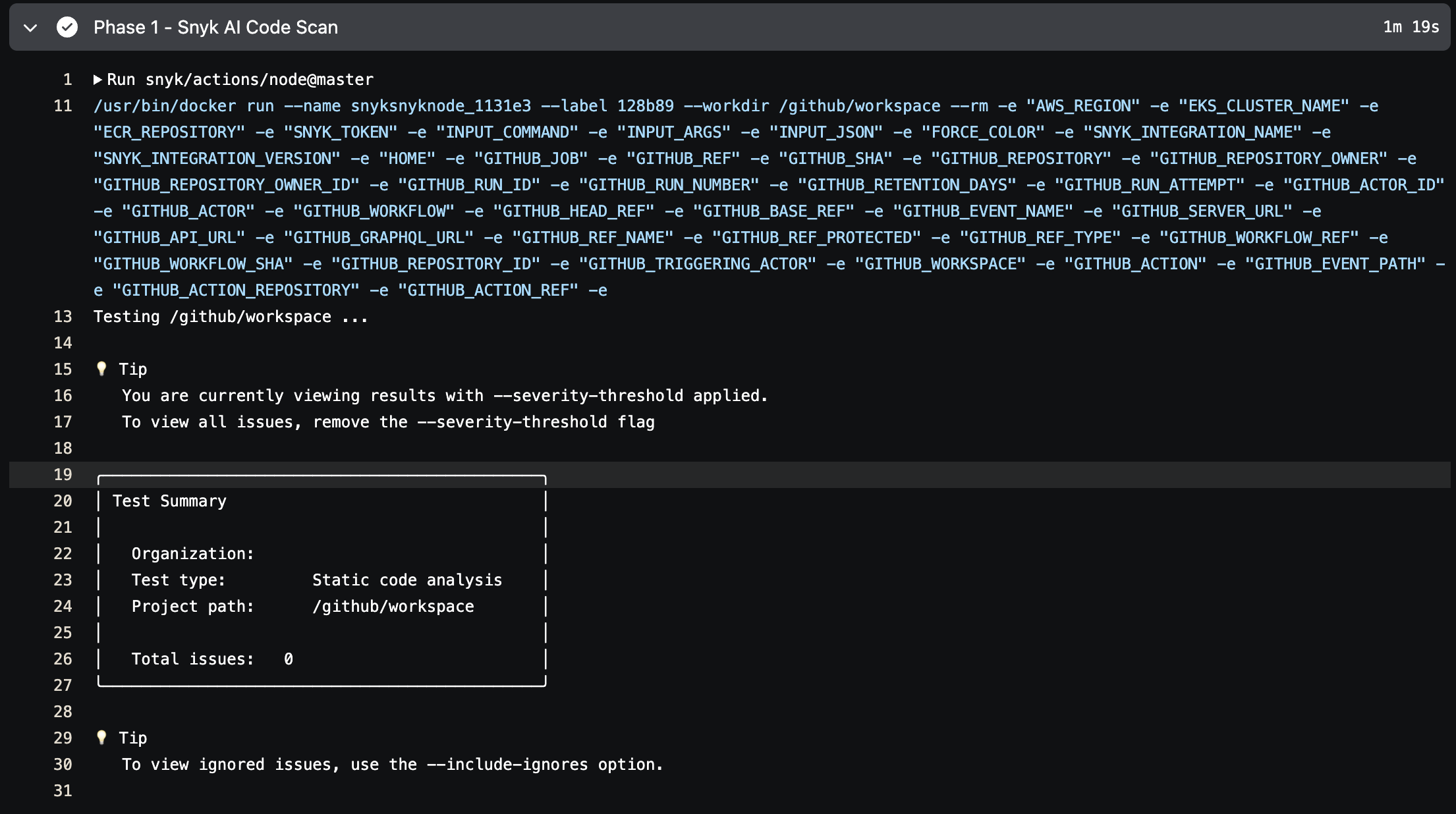Select line number 26
The image size is (1456, 814).
click(63, 659)
